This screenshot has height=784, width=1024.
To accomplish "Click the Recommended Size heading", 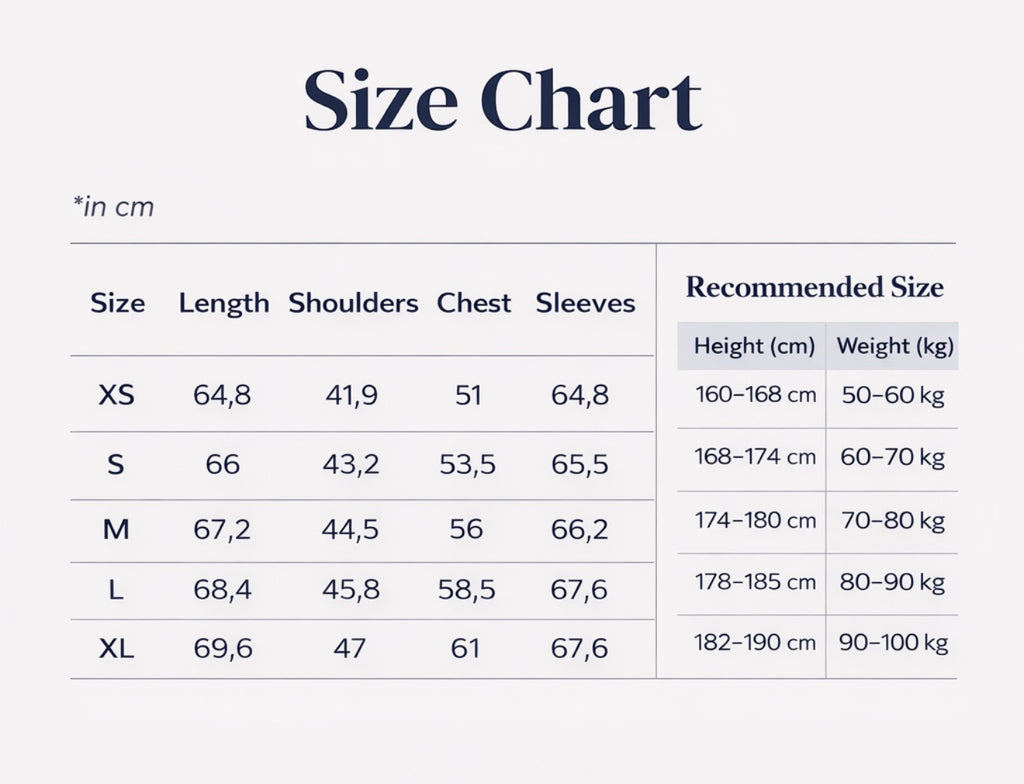I will 814,288.
